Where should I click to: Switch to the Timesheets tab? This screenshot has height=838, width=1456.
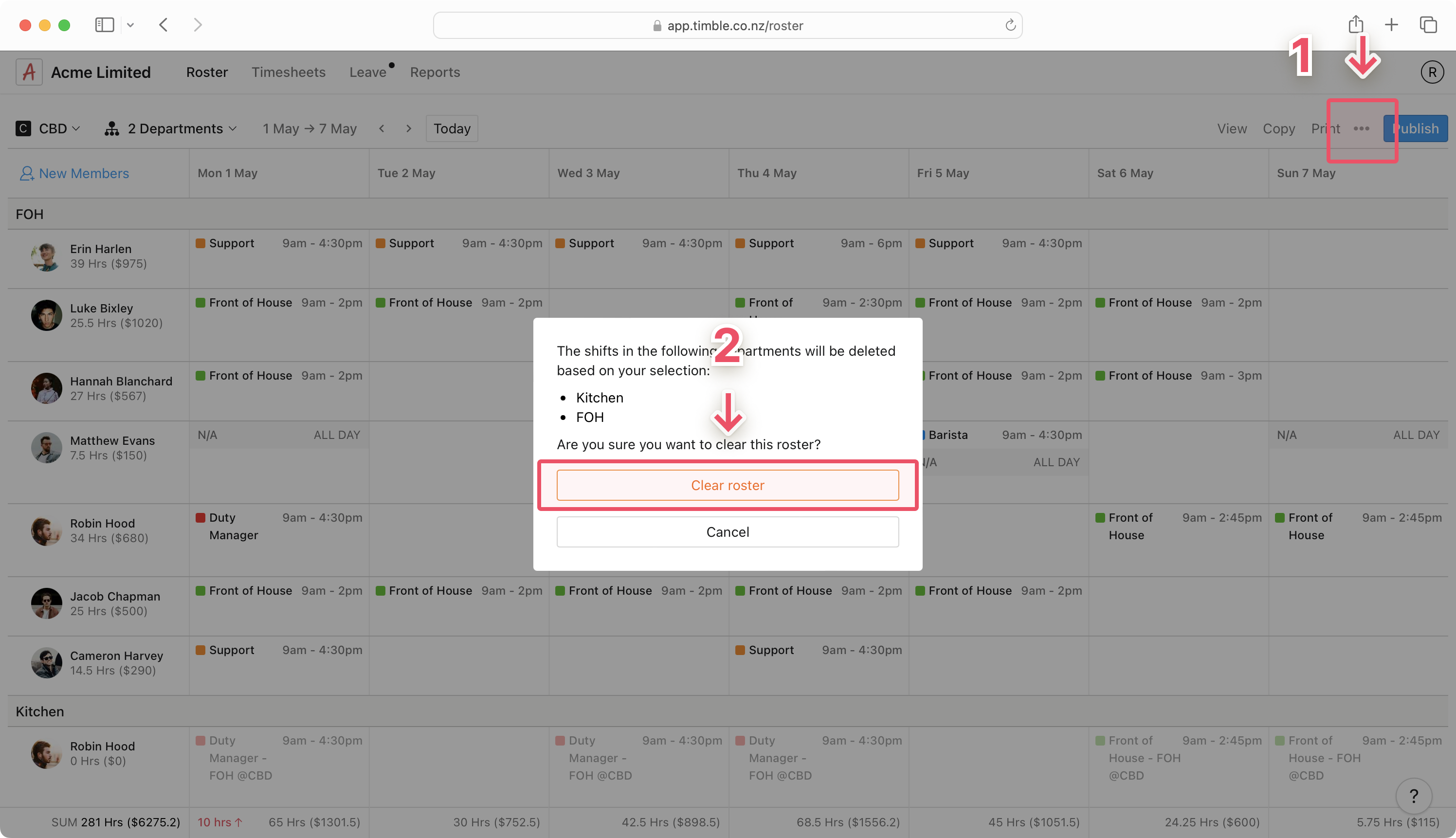click(288, 72)
